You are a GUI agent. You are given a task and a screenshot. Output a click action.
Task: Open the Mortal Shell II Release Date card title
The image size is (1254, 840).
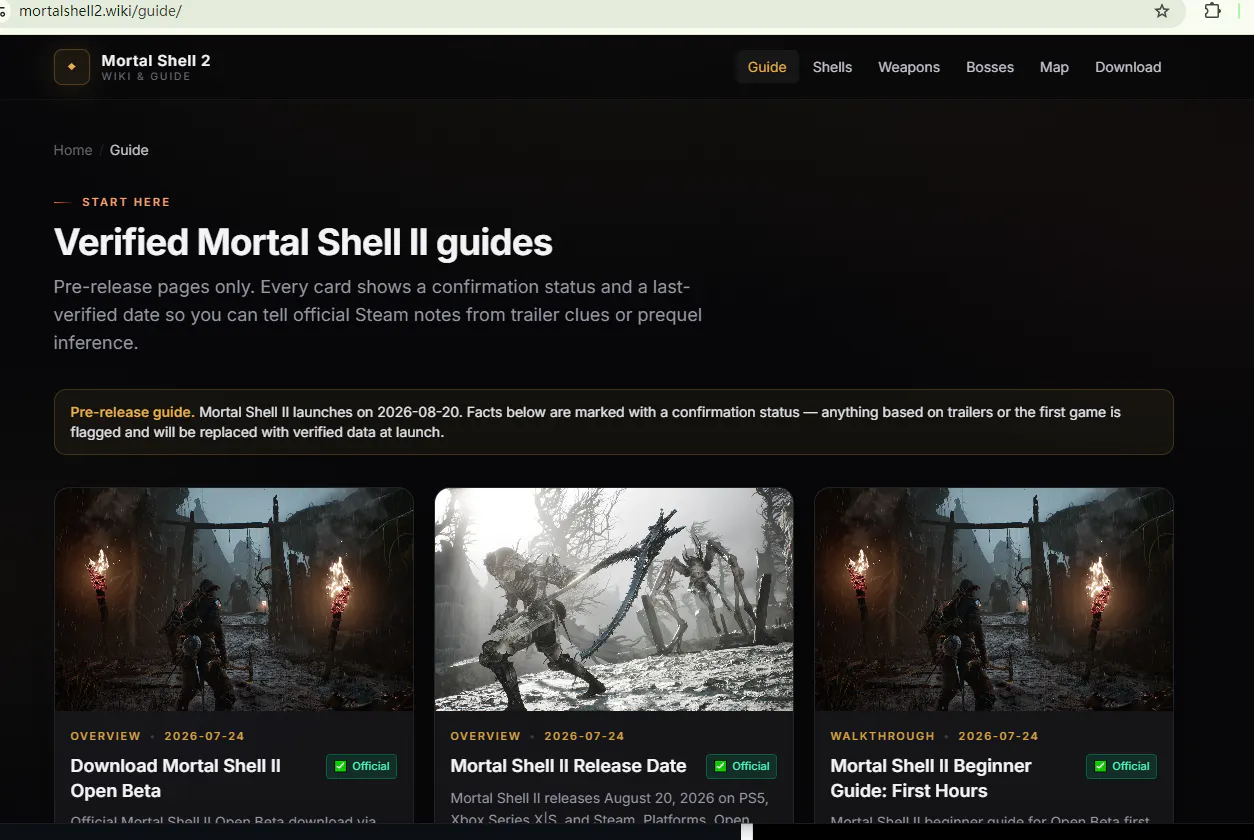(568, 766)
